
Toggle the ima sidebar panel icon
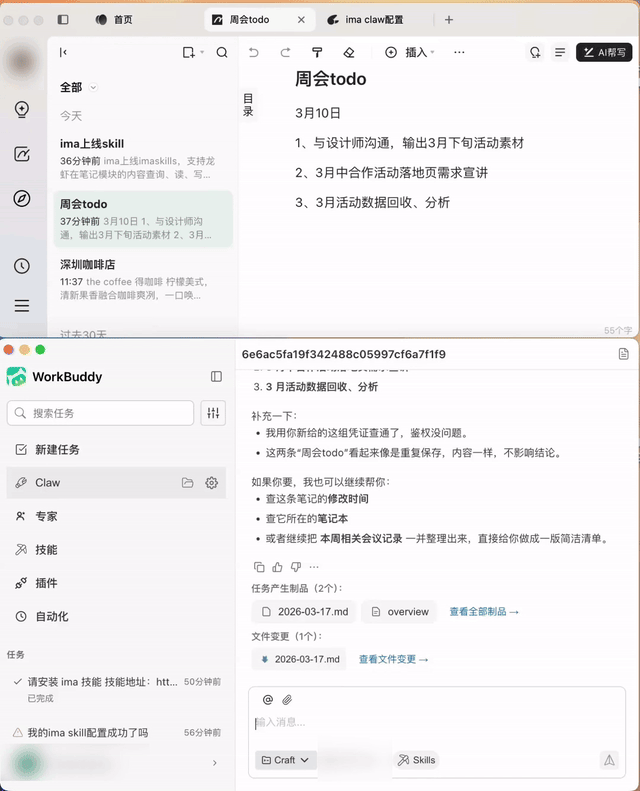(63, 20)
